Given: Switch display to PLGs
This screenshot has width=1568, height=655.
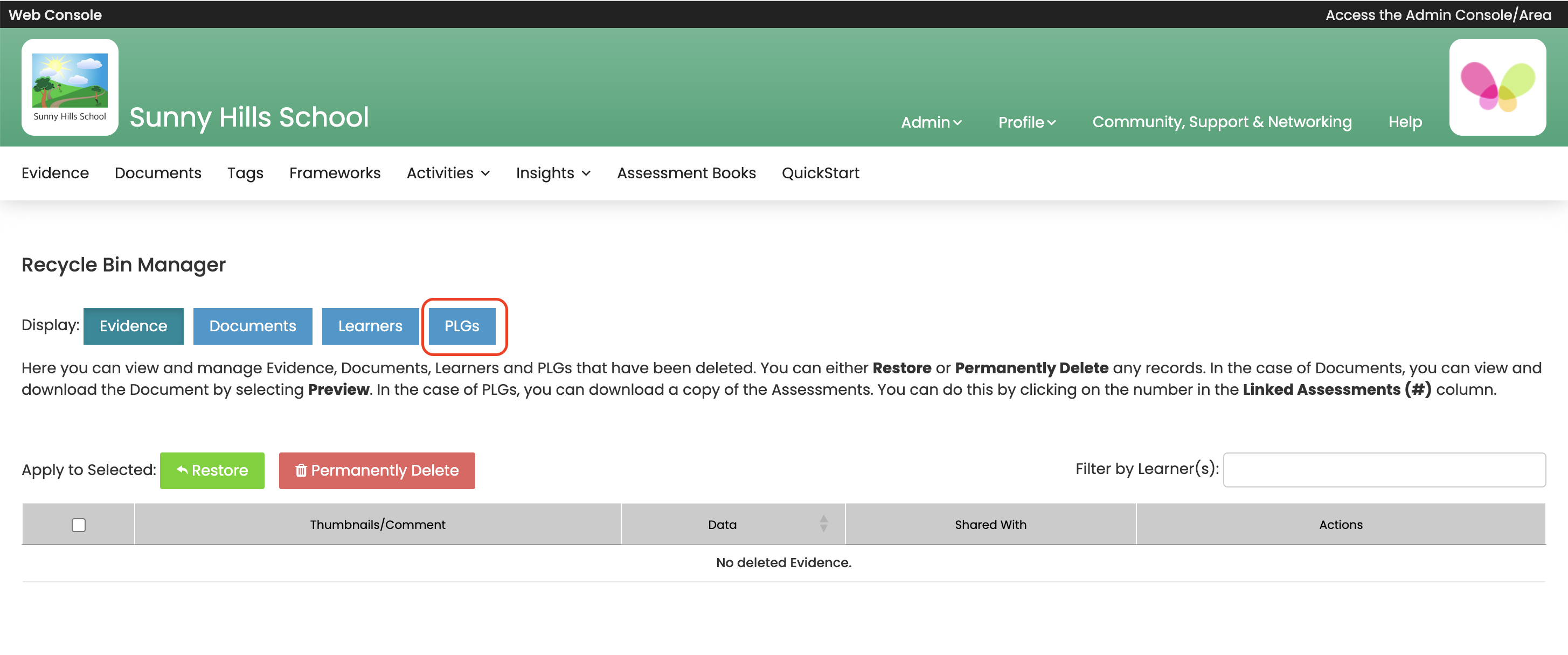Looking at the screenshot, I should (x=461, y=326).
